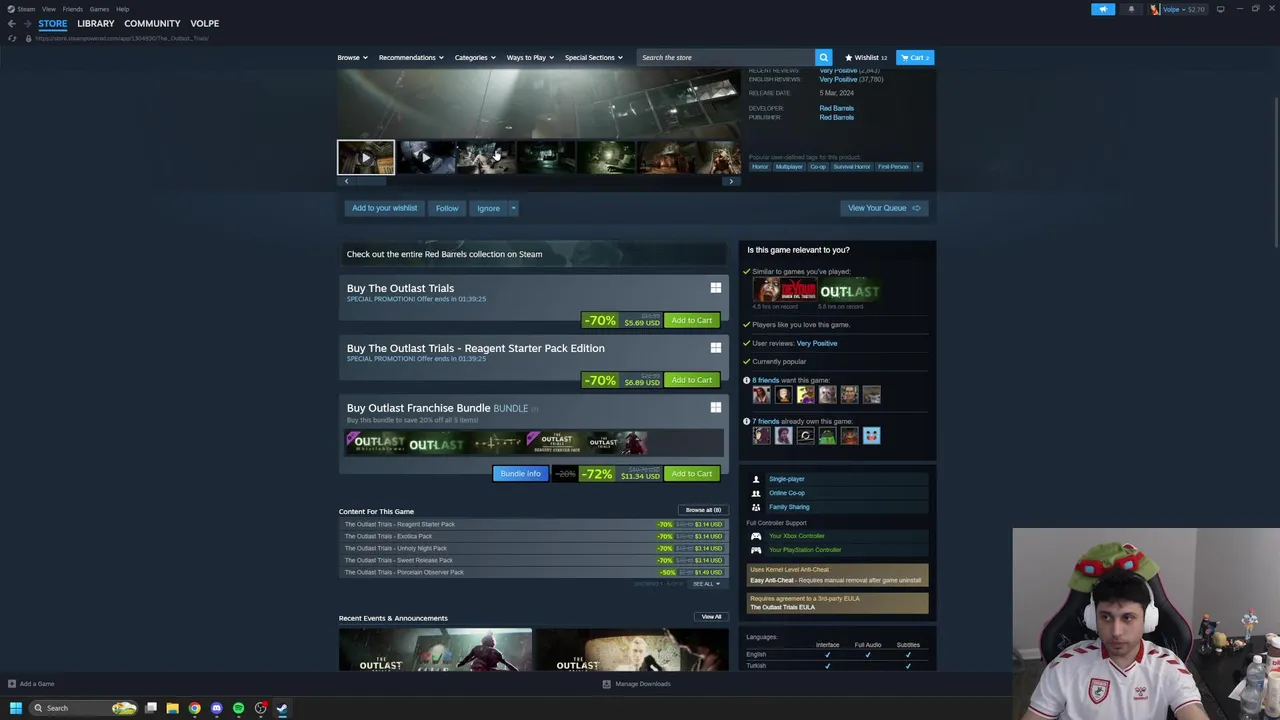This screenshot has width=1280, height=720.
Task: Click the PlayStation Controller support icon
Action: 756,550
